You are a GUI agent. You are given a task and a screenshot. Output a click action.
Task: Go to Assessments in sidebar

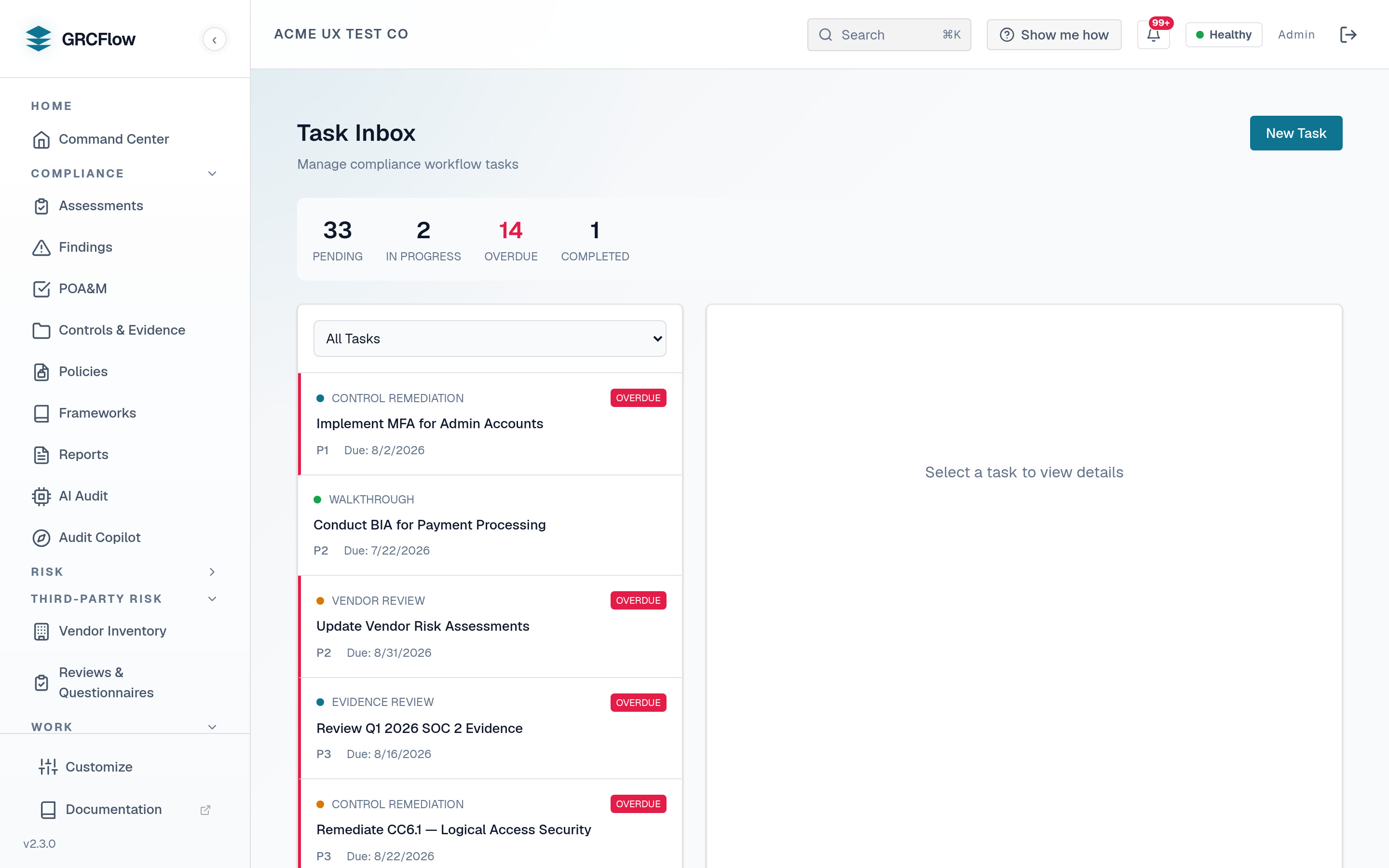pos(124,206)
